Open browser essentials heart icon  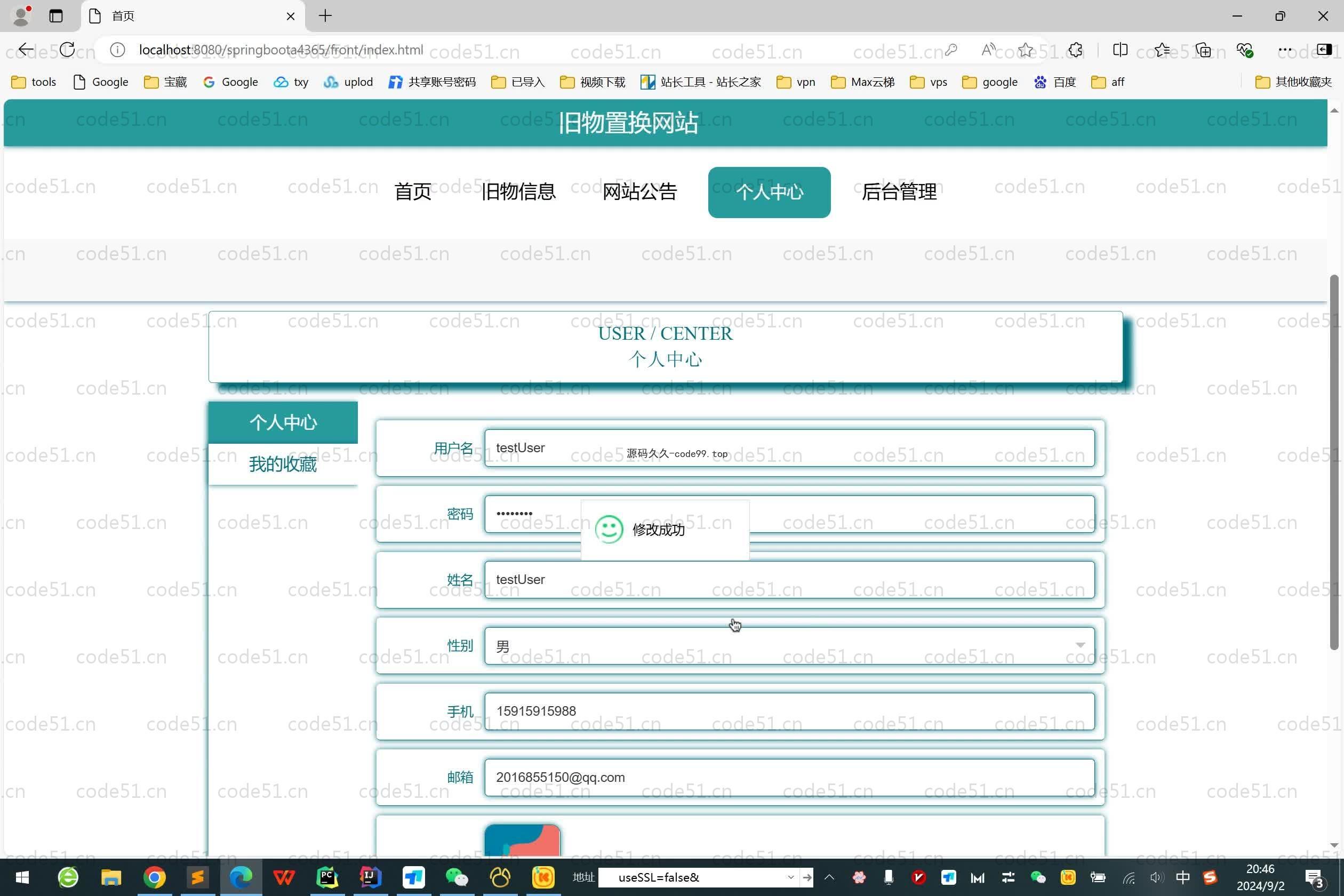pyautogui.click(x=1244, y=50)
